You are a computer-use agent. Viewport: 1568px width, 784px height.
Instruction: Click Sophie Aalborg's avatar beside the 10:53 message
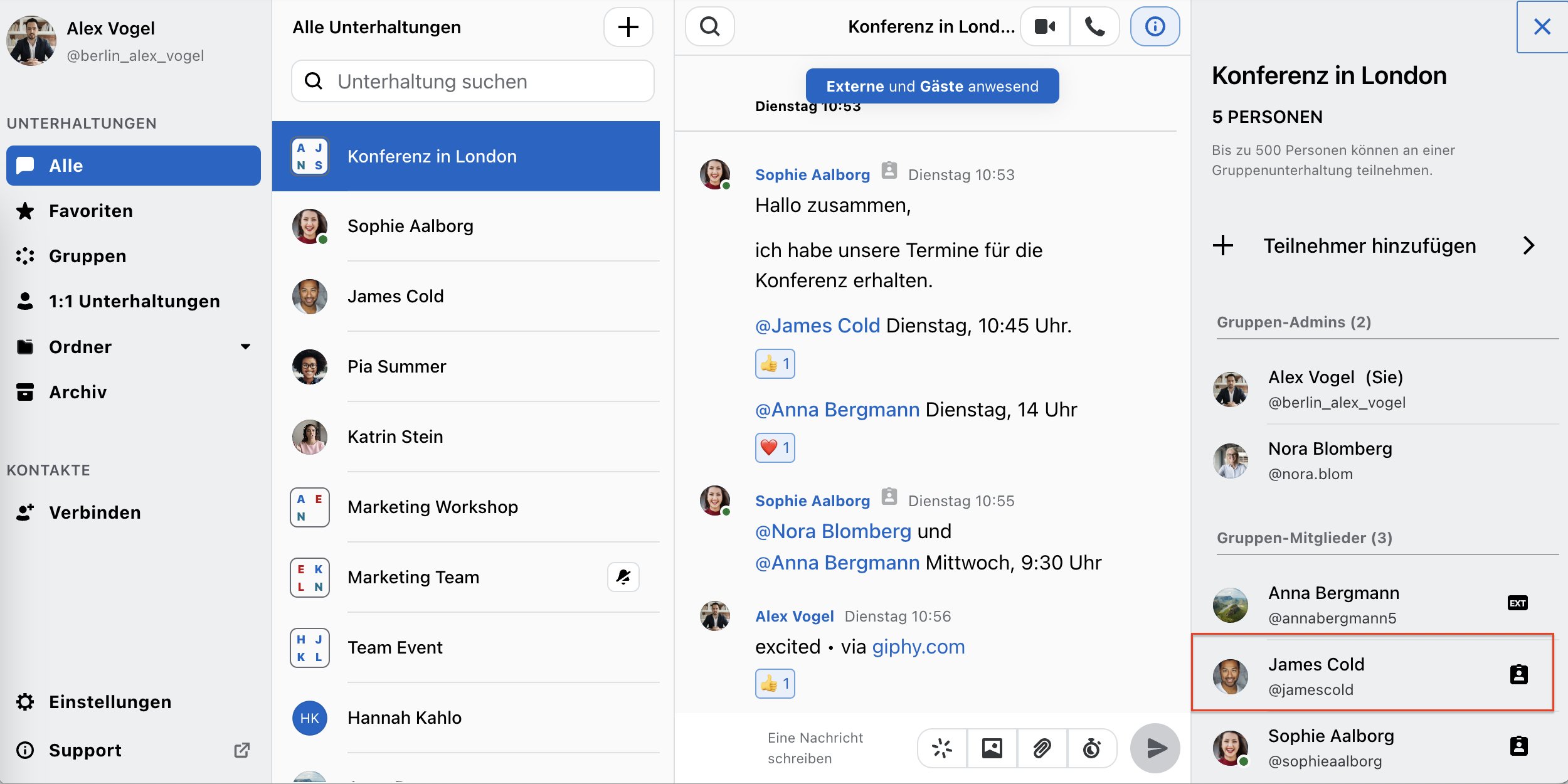point(715,174)
